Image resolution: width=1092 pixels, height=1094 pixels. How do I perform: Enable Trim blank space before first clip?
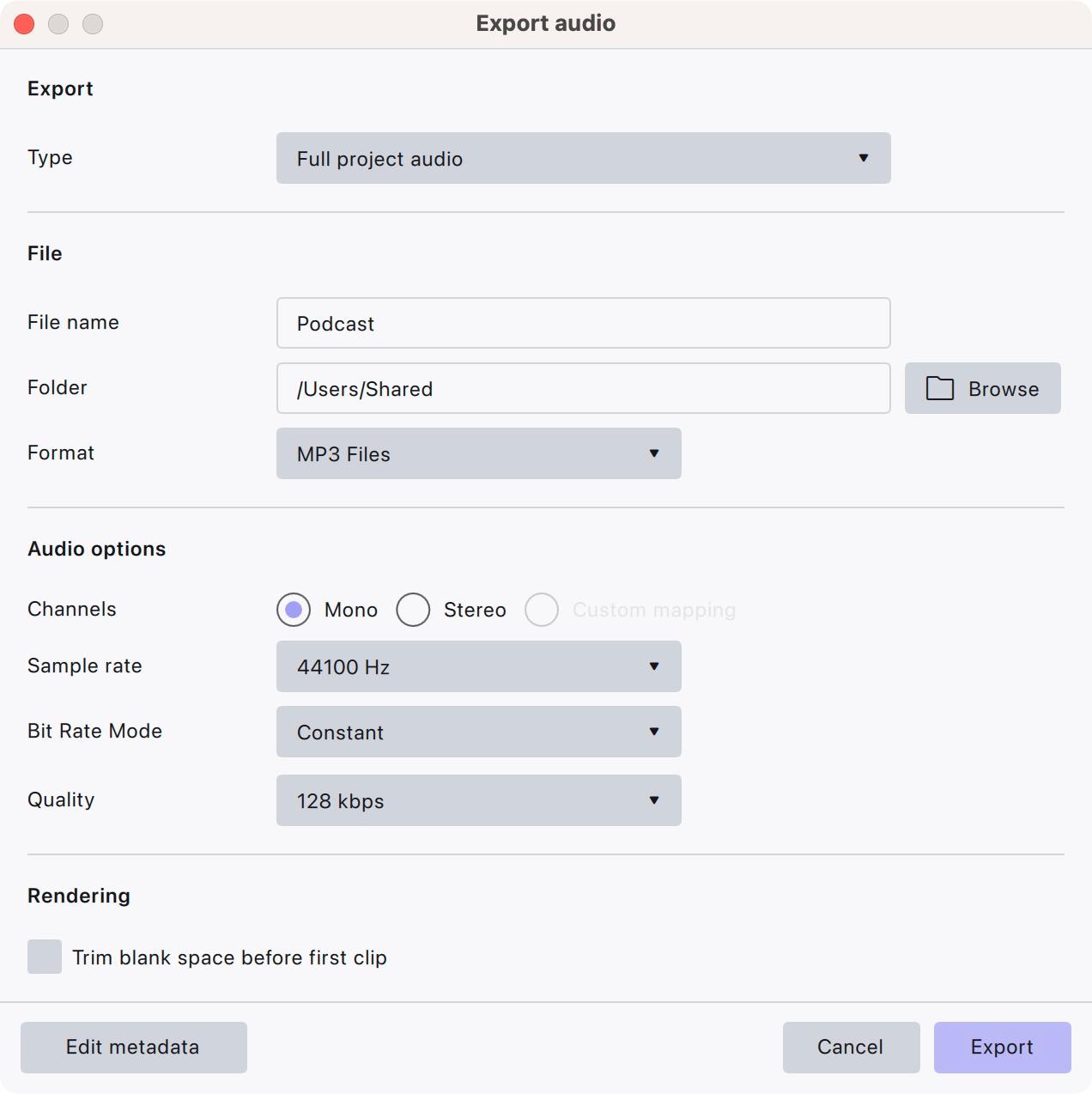(x=45, y=957)
